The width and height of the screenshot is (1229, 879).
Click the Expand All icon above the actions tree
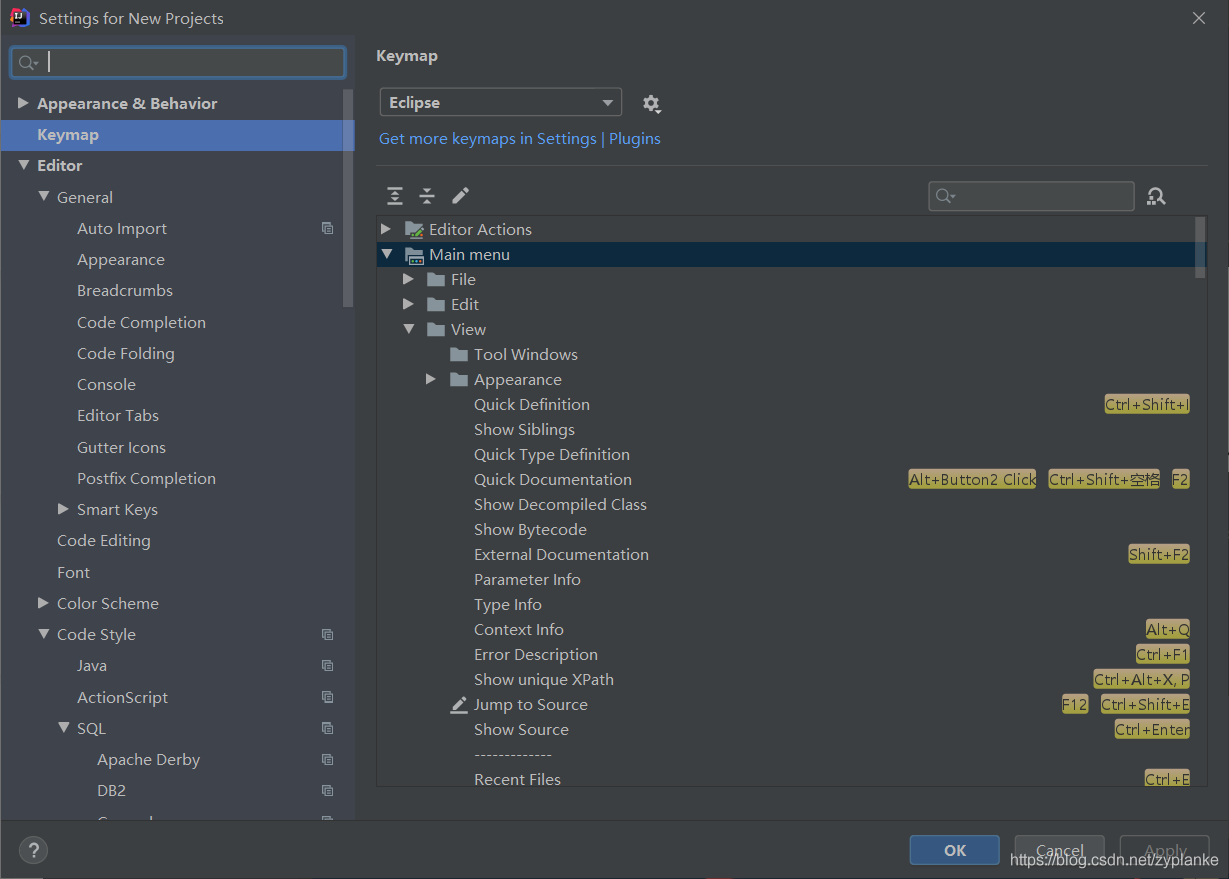[x=394, y=196]
